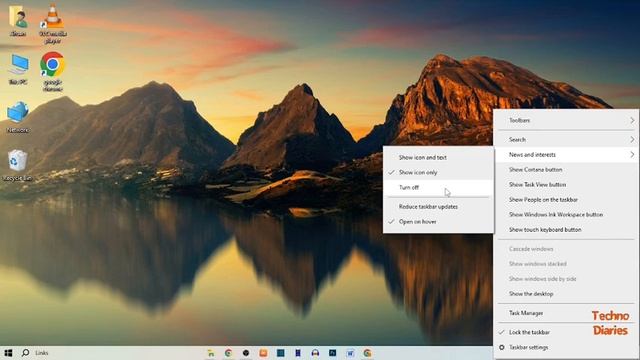The height and width of the screenshot is (360, 640).
Task: Open the VLC media player desktop shortcut
Action: pos(53,23)
